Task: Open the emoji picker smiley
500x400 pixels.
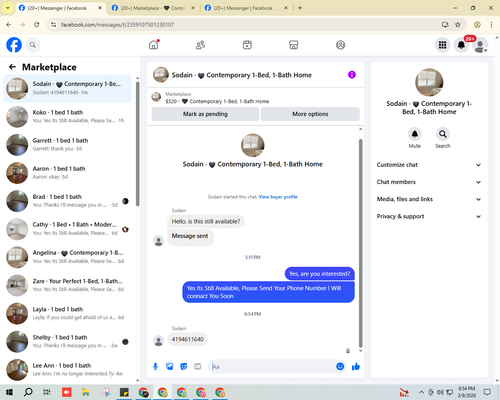Action: (x=340, y=367)
